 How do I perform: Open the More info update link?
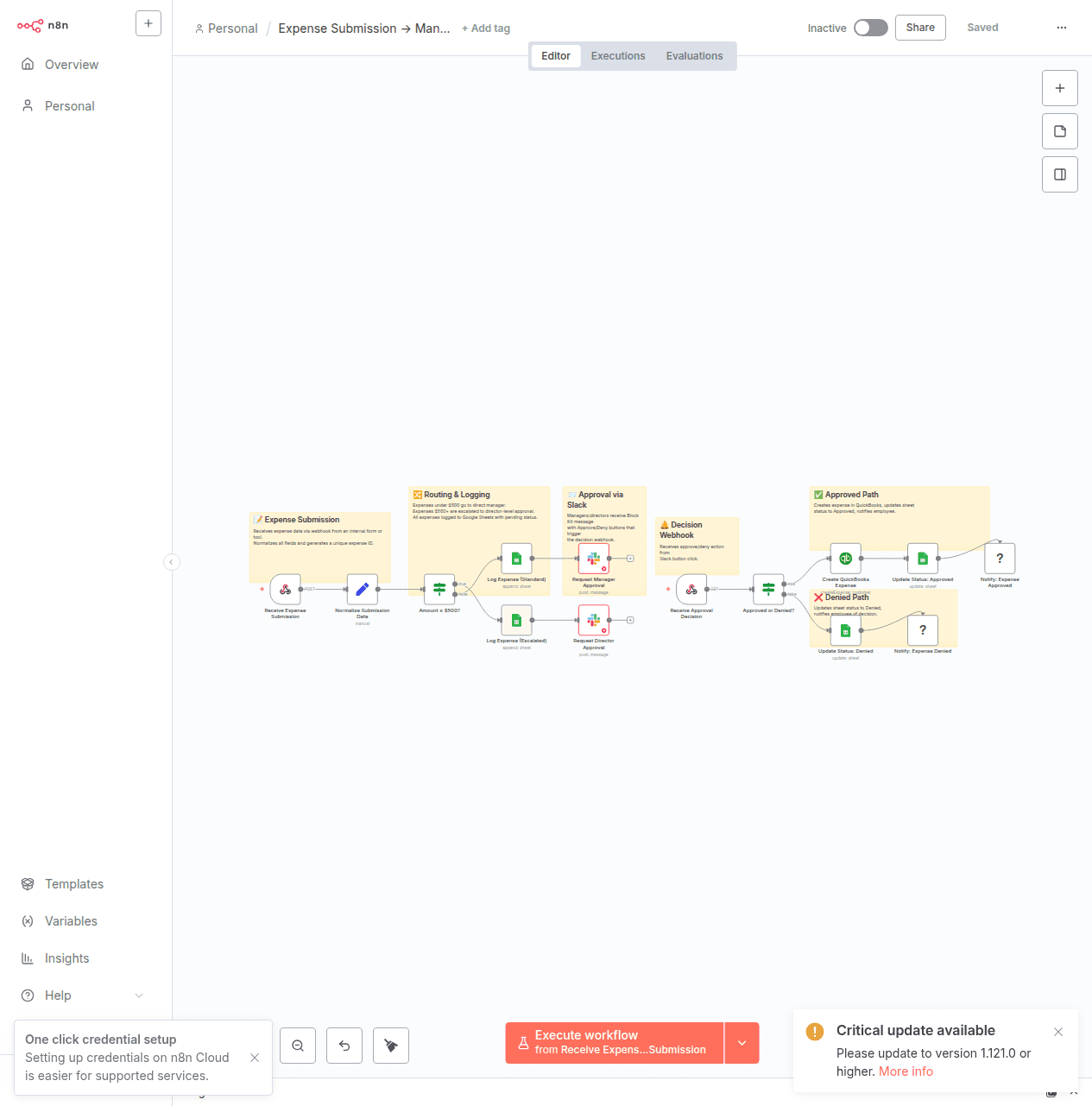(x=905, y=1071)
